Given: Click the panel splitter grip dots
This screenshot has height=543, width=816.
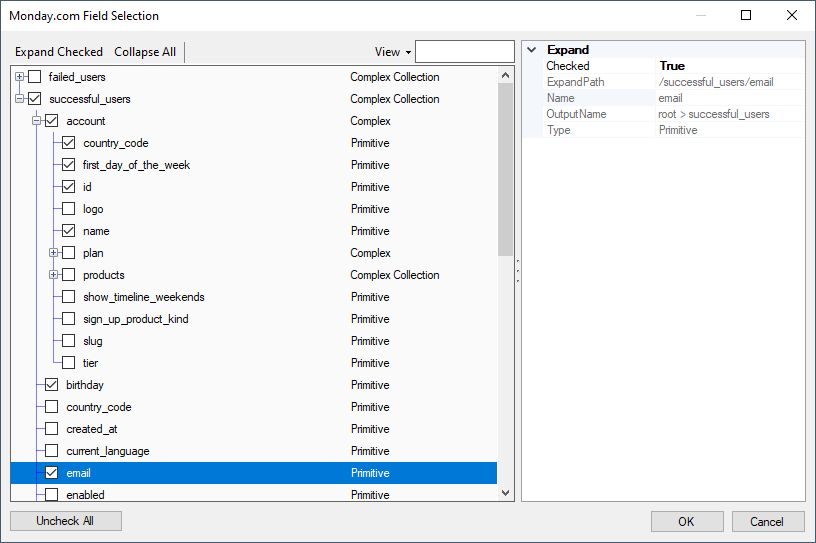Looking at the screenshot, I should pos(518,271).
